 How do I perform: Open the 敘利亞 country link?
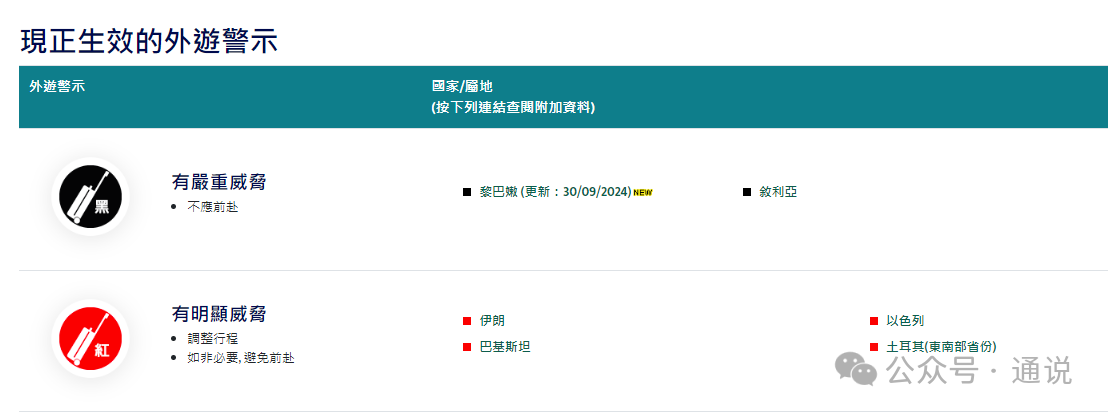(x=779, y=192)
